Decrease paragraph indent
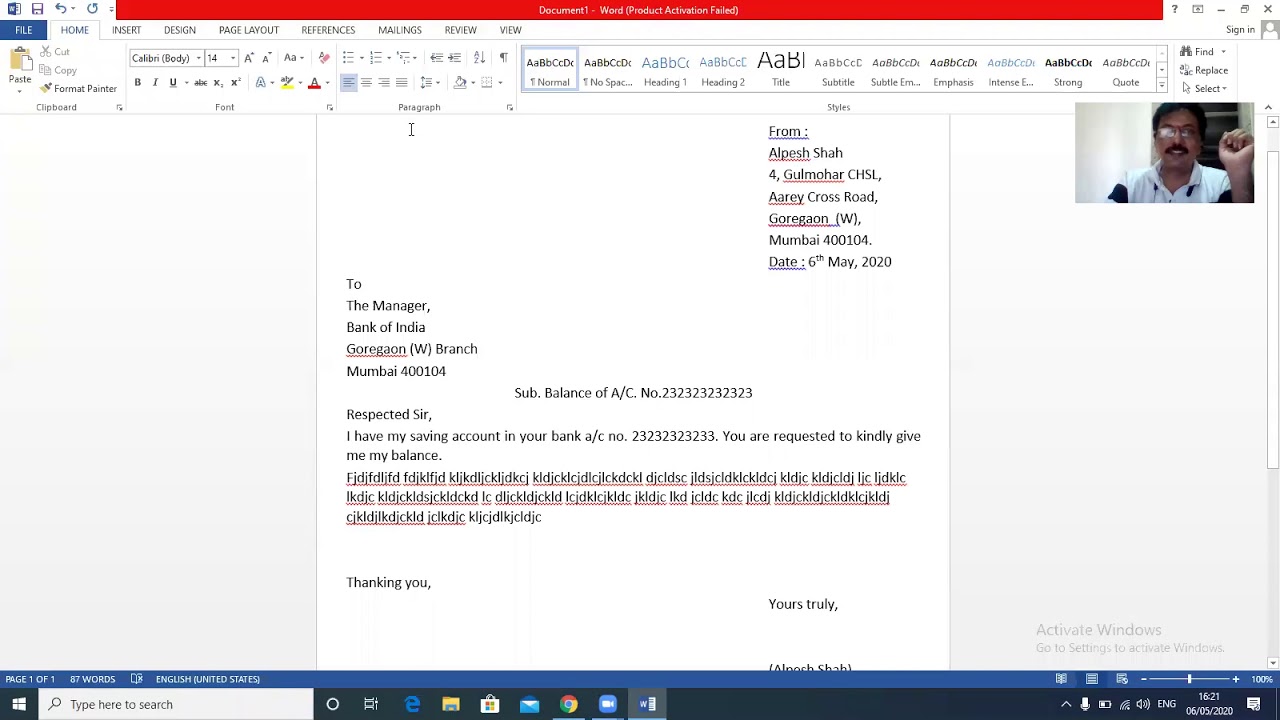 pyautogui.click(x=437, y=58)
